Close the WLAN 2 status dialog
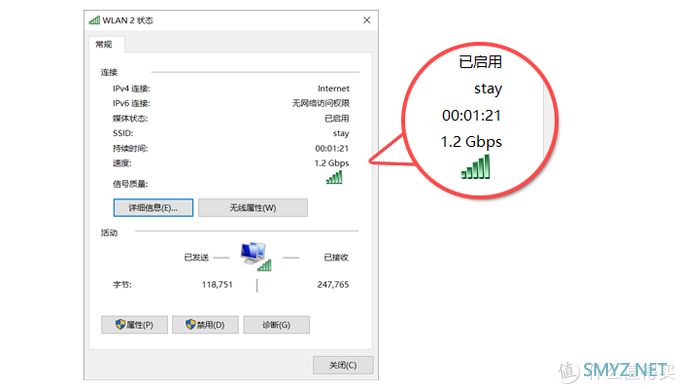 coord(367,20)
